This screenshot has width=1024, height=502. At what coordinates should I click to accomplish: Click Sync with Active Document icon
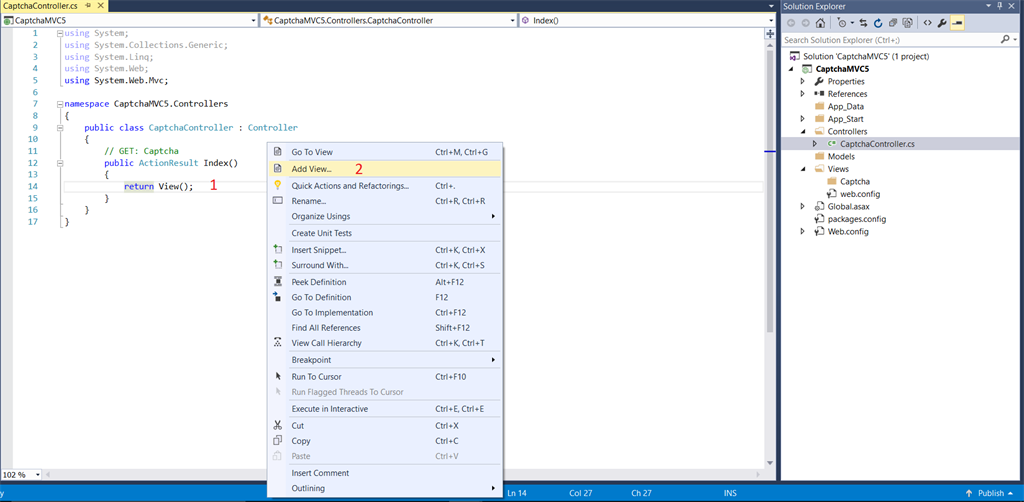click(863, 23)
